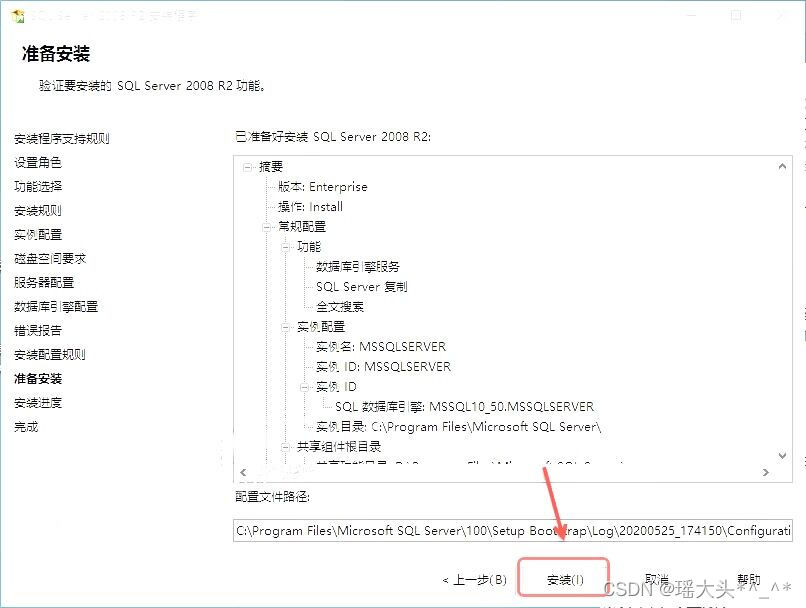Collapse the 实例配置 tree node
The width and height of the screenshot is (806, 608).
[286, 327]
